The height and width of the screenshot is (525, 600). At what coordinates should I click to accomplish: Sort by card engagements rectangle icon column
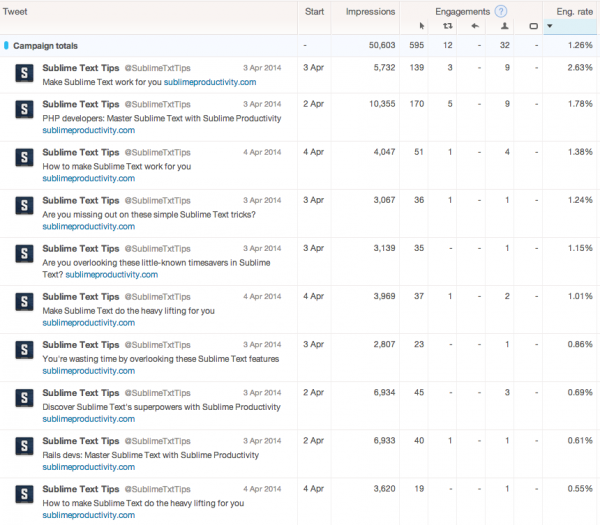533,26
